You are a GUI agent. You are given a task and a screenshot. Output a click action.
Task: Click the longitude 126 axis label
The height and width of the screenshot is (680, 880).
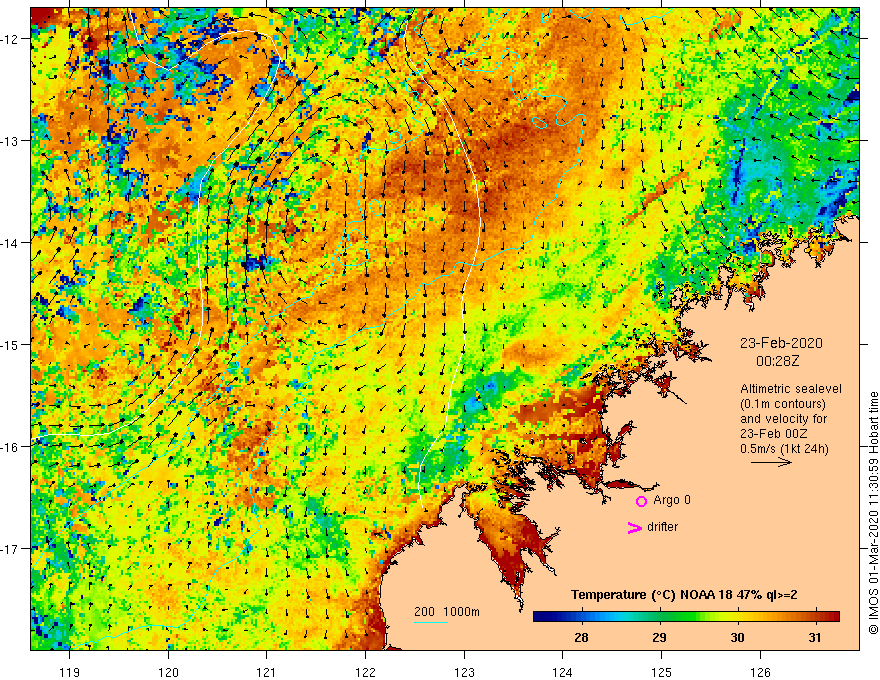pyautogui.click(x=760, y=672)
